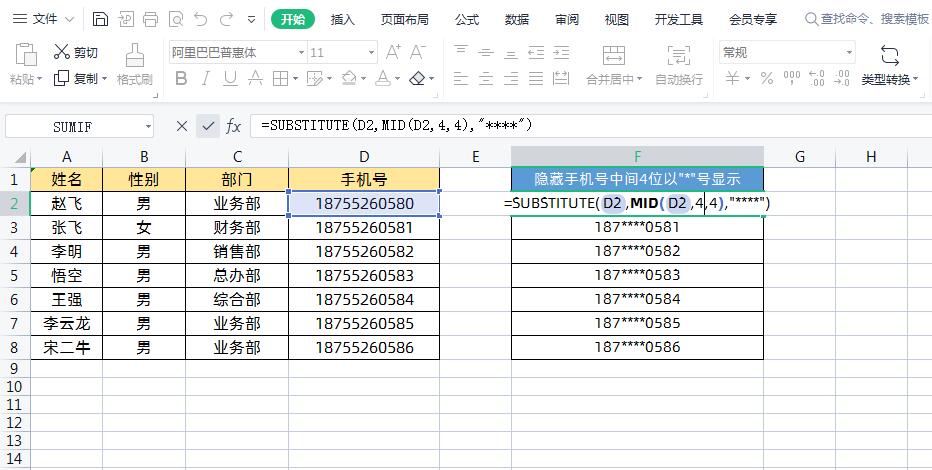Click the Cut (剪切) scissors icon

62,52
